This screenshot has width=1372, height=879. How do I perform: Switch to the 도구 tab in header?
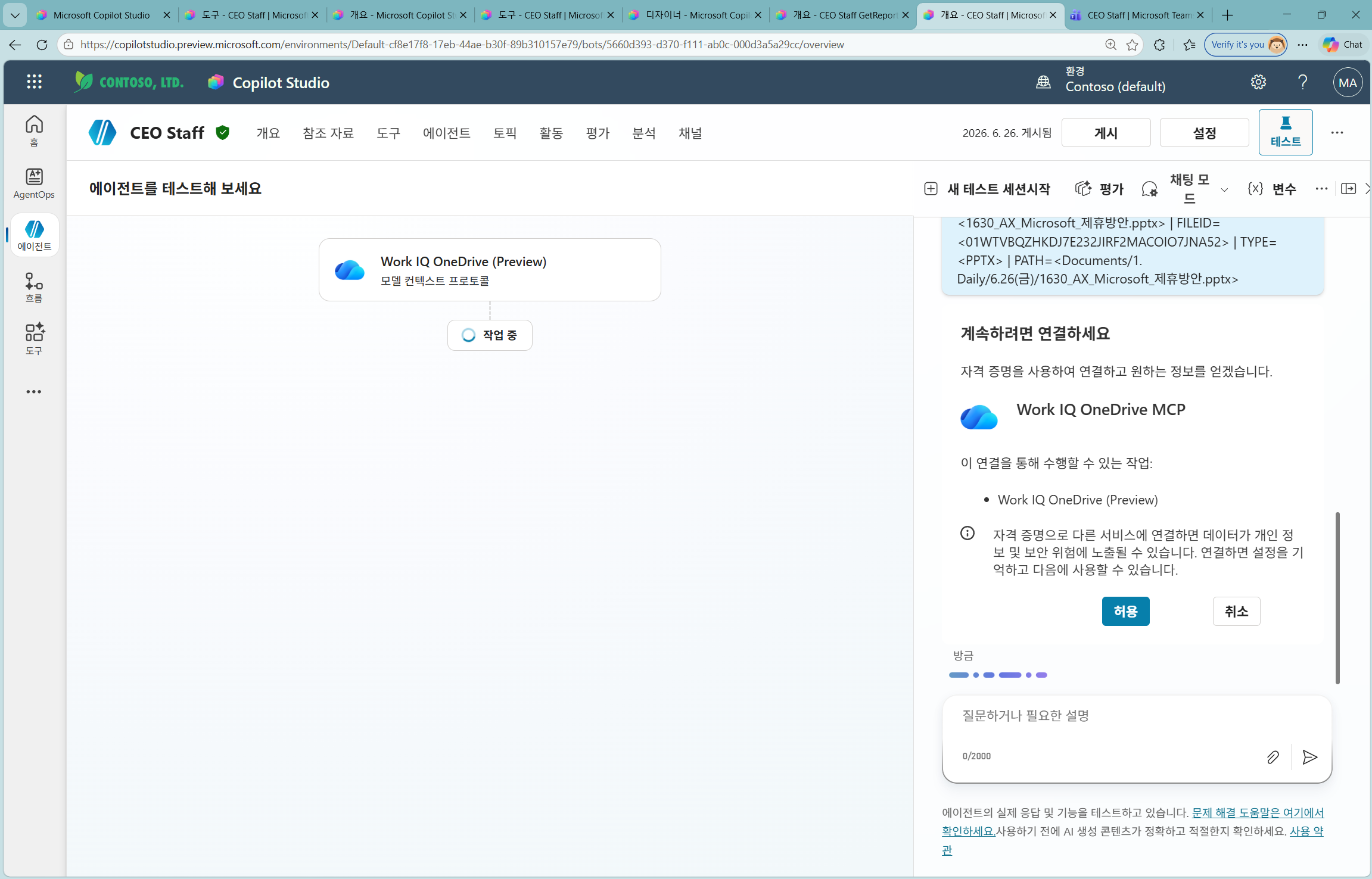(x=388, y=133)
